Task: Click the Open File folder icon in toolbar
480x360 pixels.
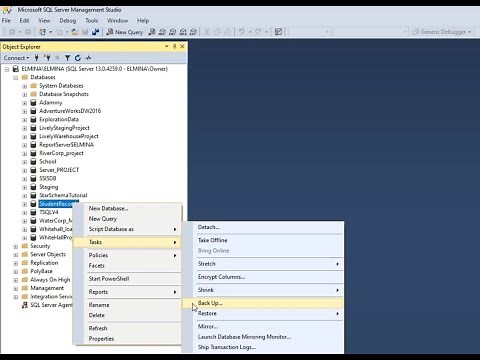Action: click(75, 32)
